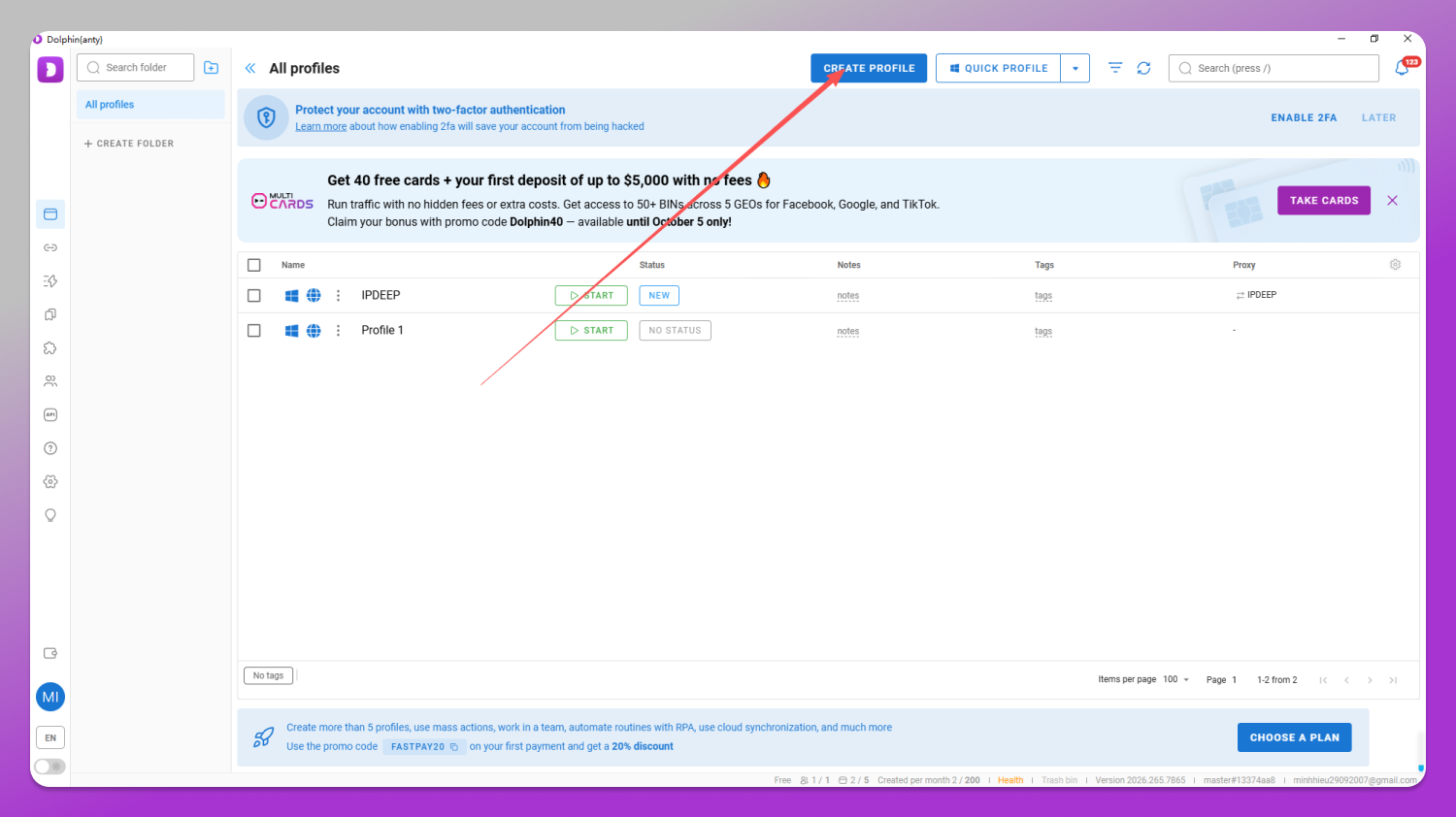
Task: Change language with the EN selector
Action: [x=50, y=737]
